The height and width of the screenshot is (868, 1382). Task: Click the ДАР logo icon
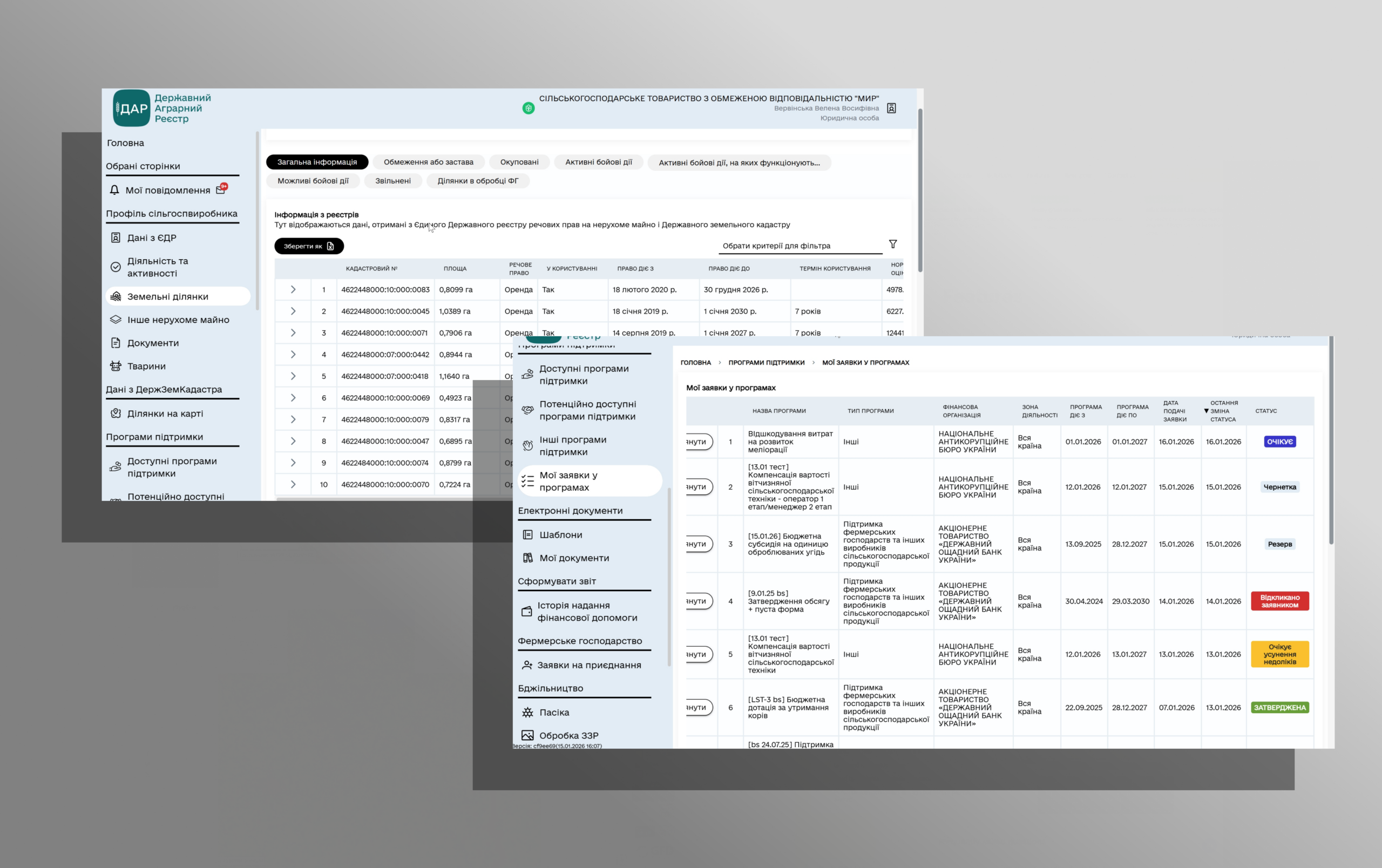click(x=131, y=109)
